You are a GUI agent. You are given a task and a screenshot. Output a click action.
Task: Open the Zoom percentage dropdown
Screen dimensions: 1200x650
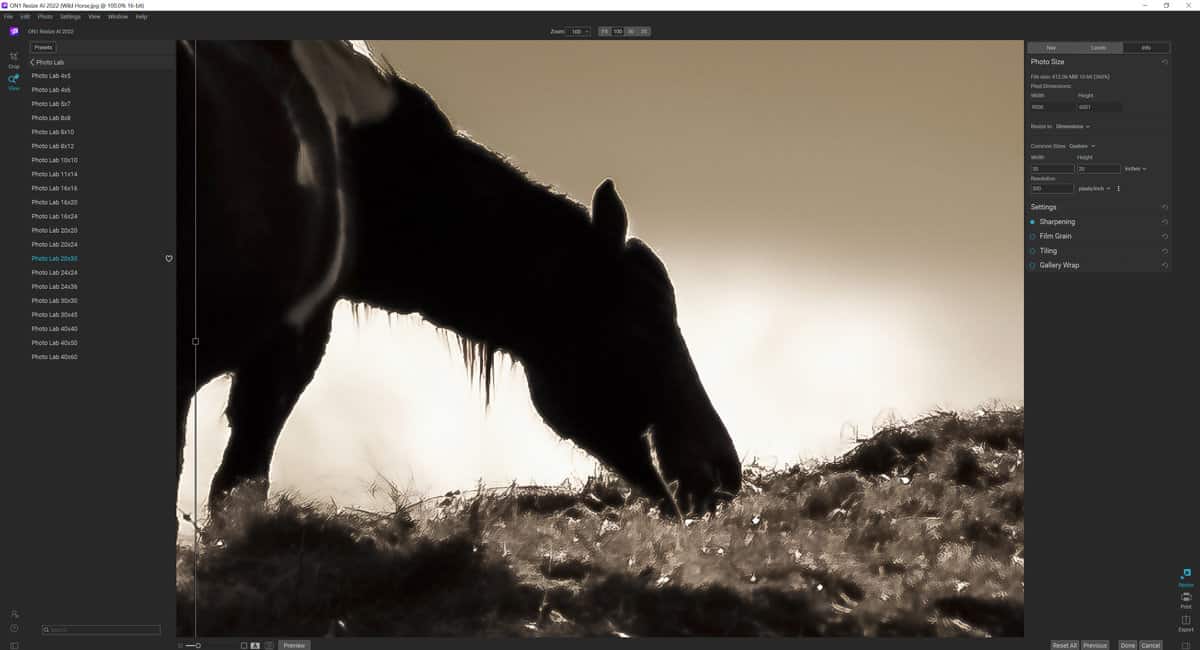pyautogui.click(x=579, y=32)
